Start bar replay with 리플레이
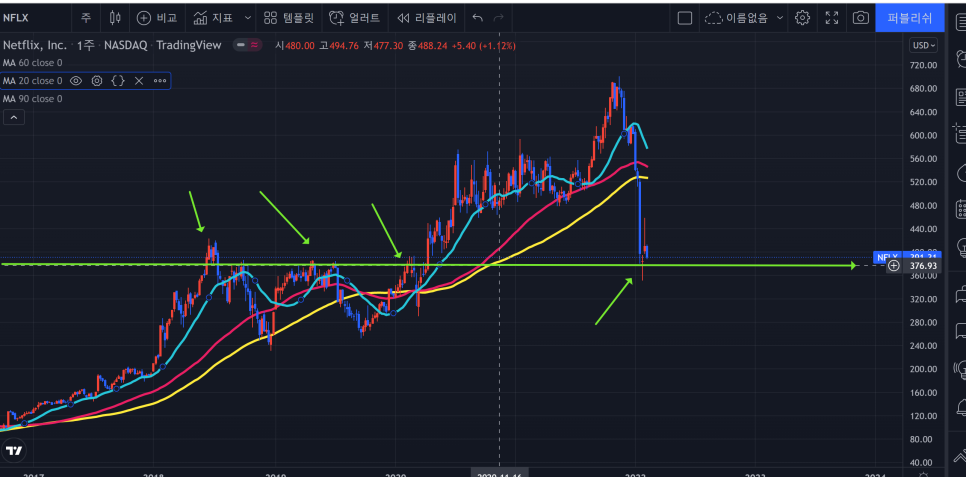The width and height of the screenshot is (966, 477). [x=427, y=18]
